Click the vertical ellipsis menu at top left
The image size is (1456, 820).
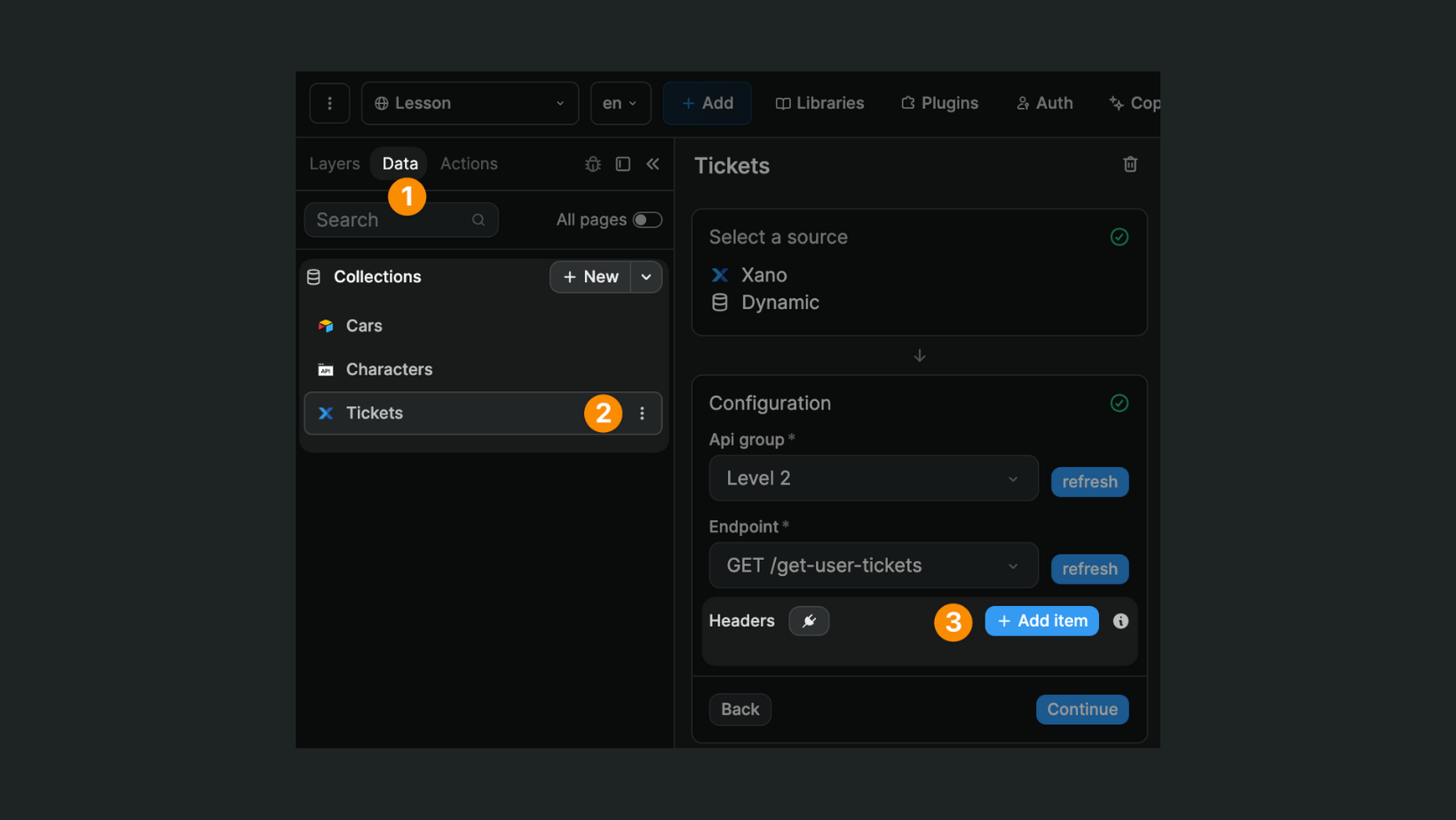329,103
